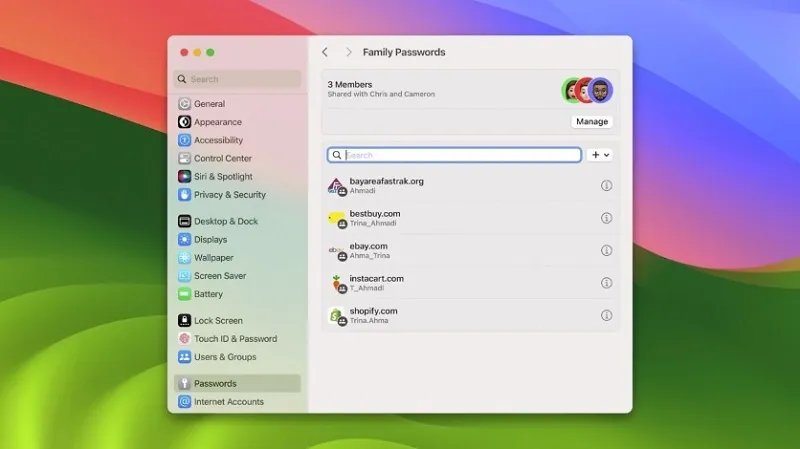Click the family member avatars
800x449 pixels.
[x=587, y=90]
